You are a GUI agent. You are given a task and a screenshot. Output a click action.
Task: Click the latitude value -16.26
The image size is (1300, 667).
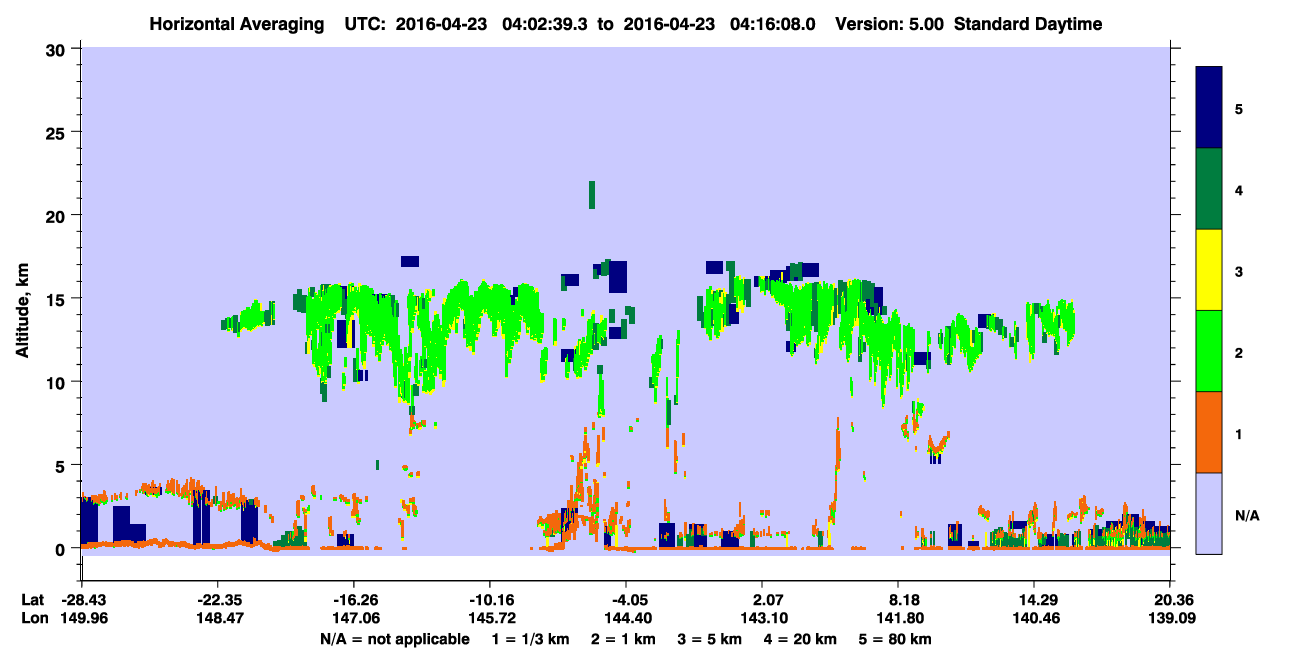(353, 600)
